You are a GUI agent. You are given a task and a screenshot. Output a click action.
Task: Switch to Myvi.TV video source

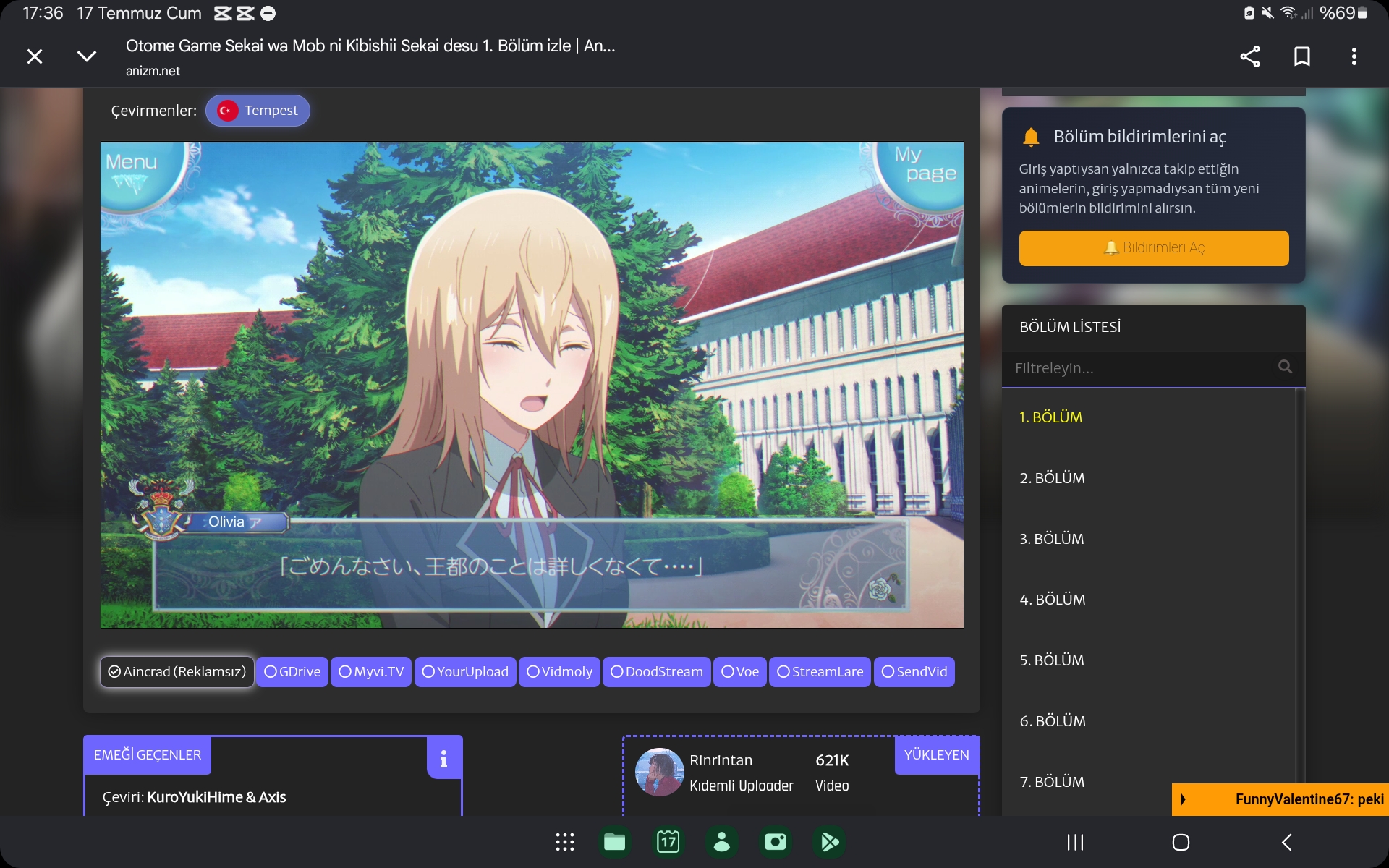371,672
